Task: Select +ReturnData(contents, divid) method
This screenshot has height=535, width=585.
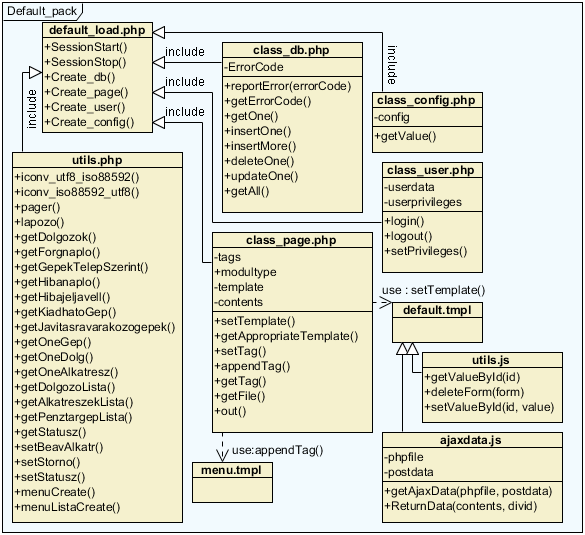Action: (x=461, y=506)
